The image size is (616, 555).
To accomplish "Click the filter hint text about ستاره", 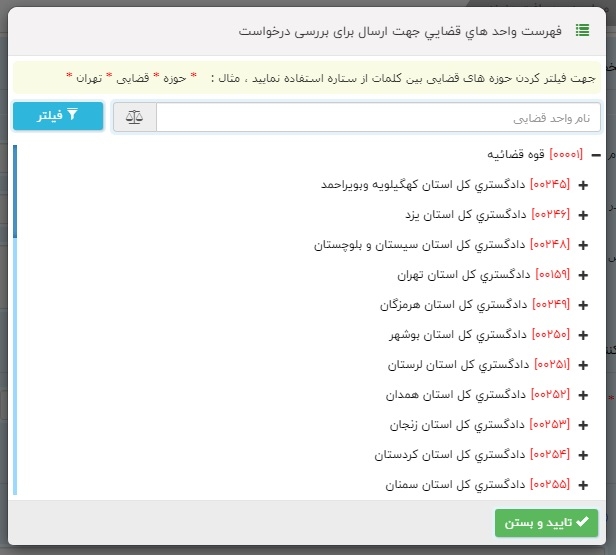I will [x=332, y=78].
